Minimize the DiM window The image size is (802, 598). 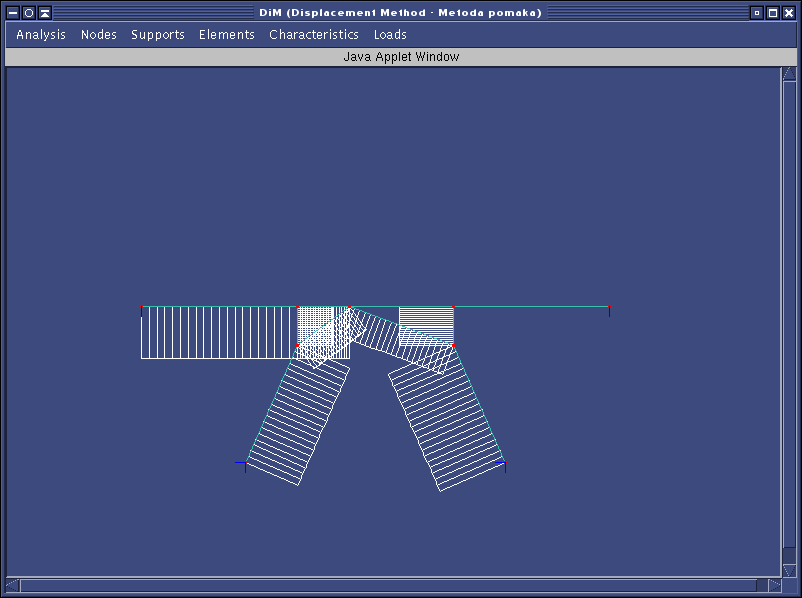[757, 13]
